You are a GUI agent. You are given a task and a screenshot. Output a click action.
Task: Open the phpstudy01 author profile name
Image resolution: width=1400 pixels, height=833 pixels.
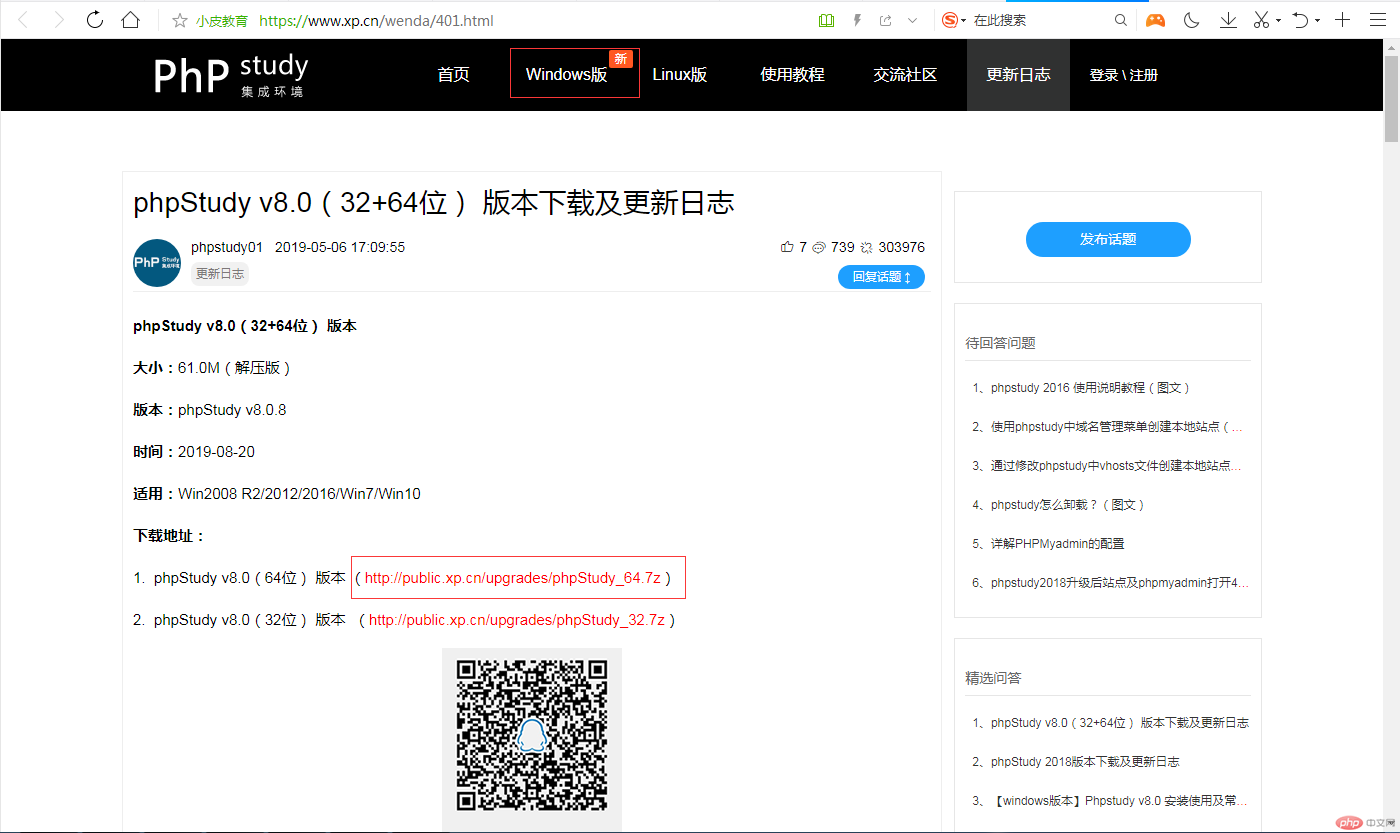point(227,247)
